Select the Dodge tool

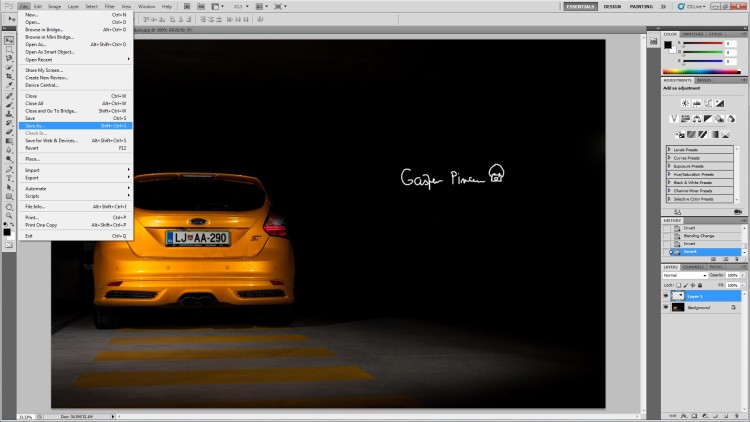9,158
